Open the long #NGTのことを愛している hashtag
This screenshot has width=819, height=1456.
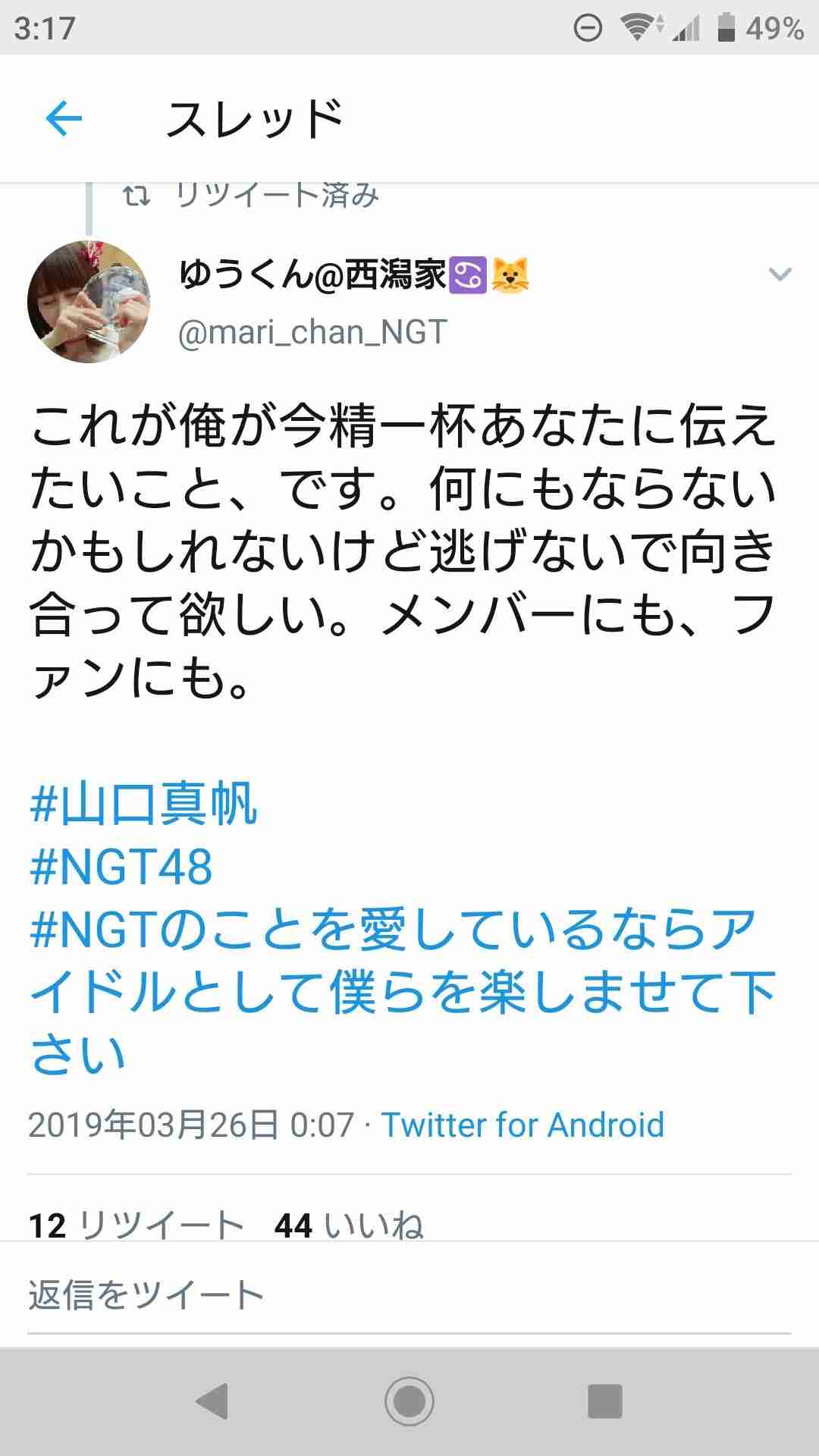(402, 992)
